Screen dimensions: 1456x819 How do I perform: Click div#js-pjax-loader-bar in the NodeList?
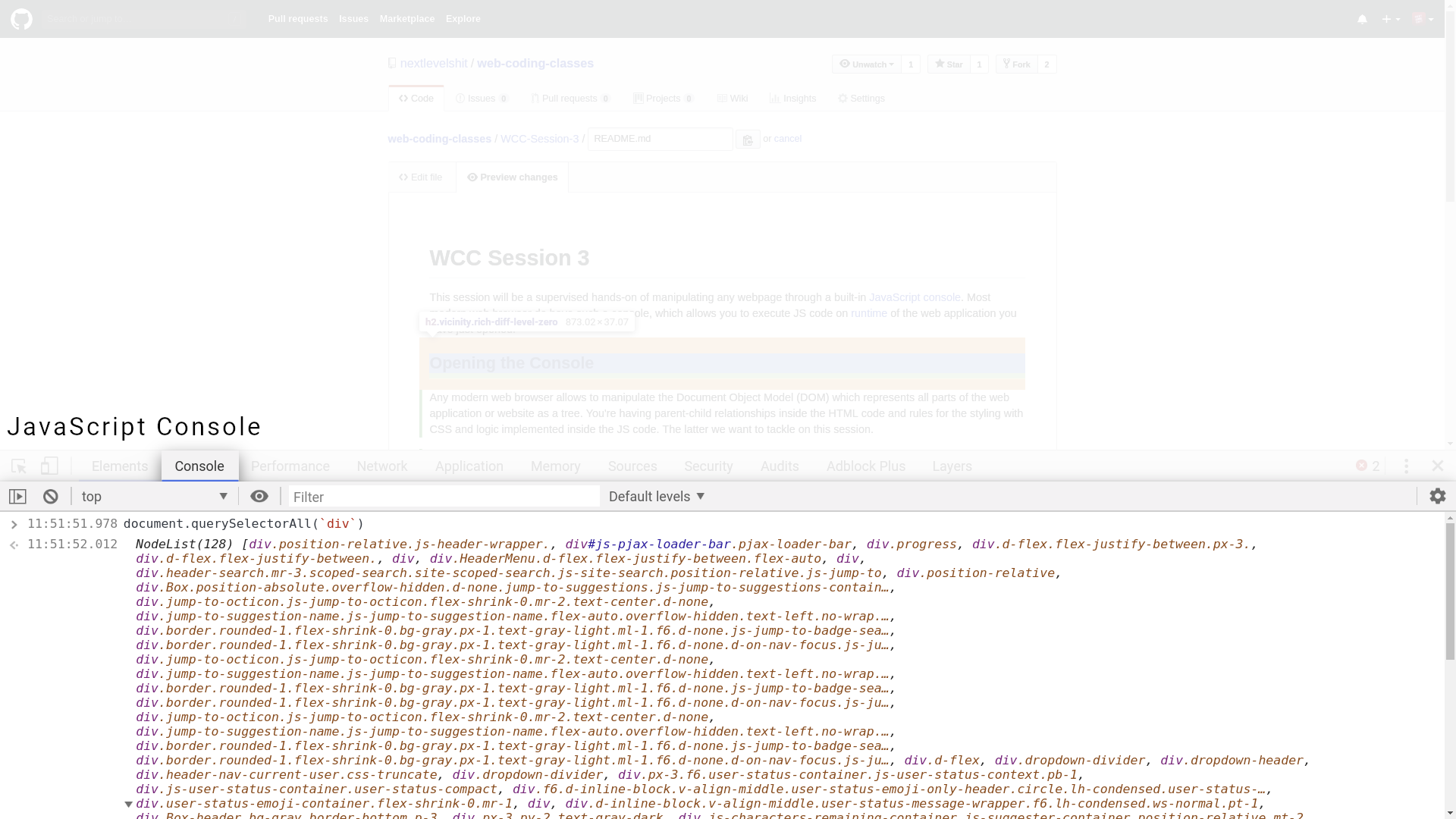point(708,544)
